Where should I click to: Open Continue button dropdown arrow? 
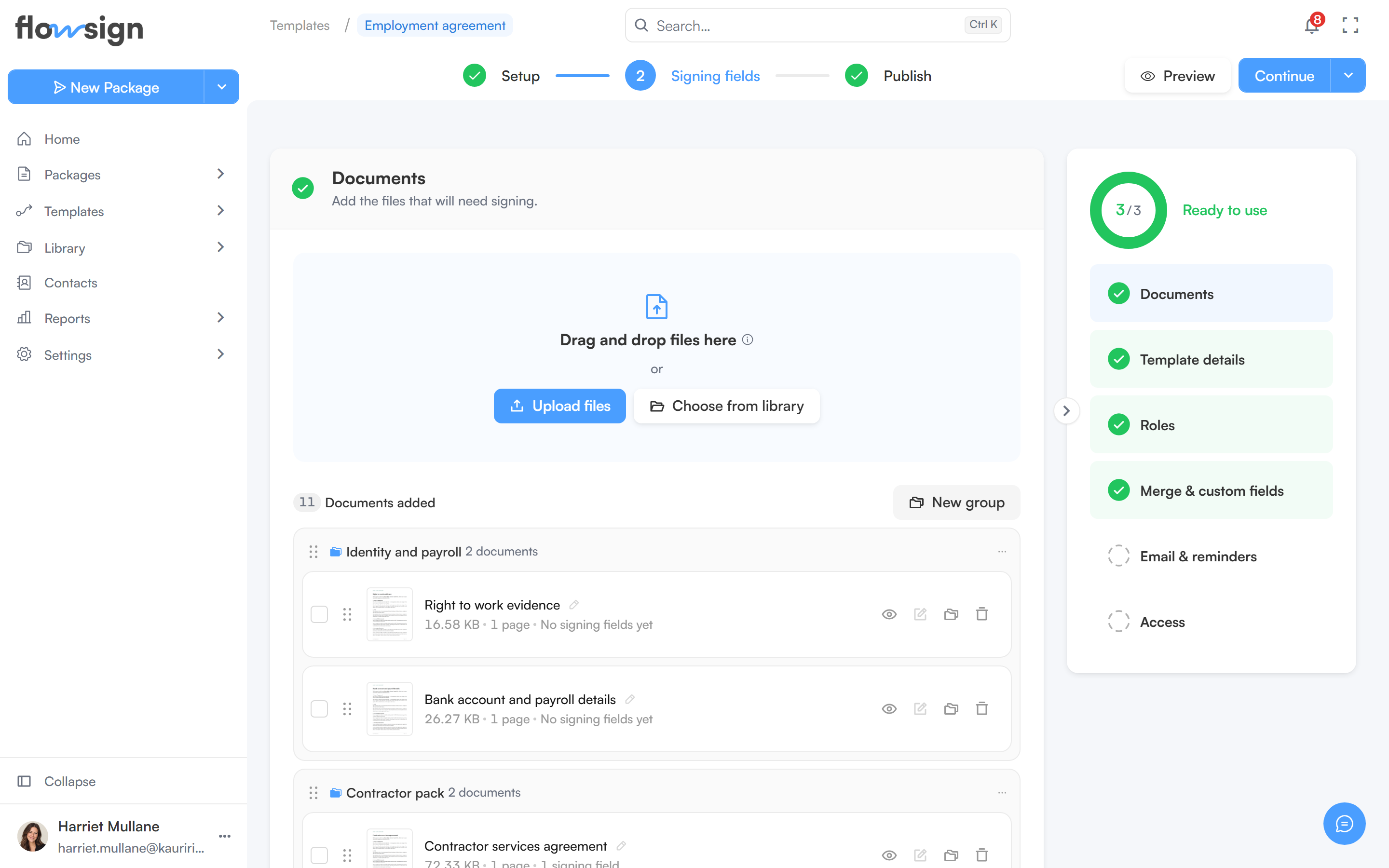pos(1348,75)
